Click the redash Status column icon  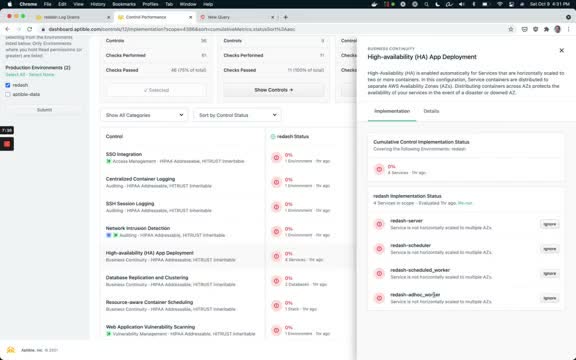tap(273, 137)
